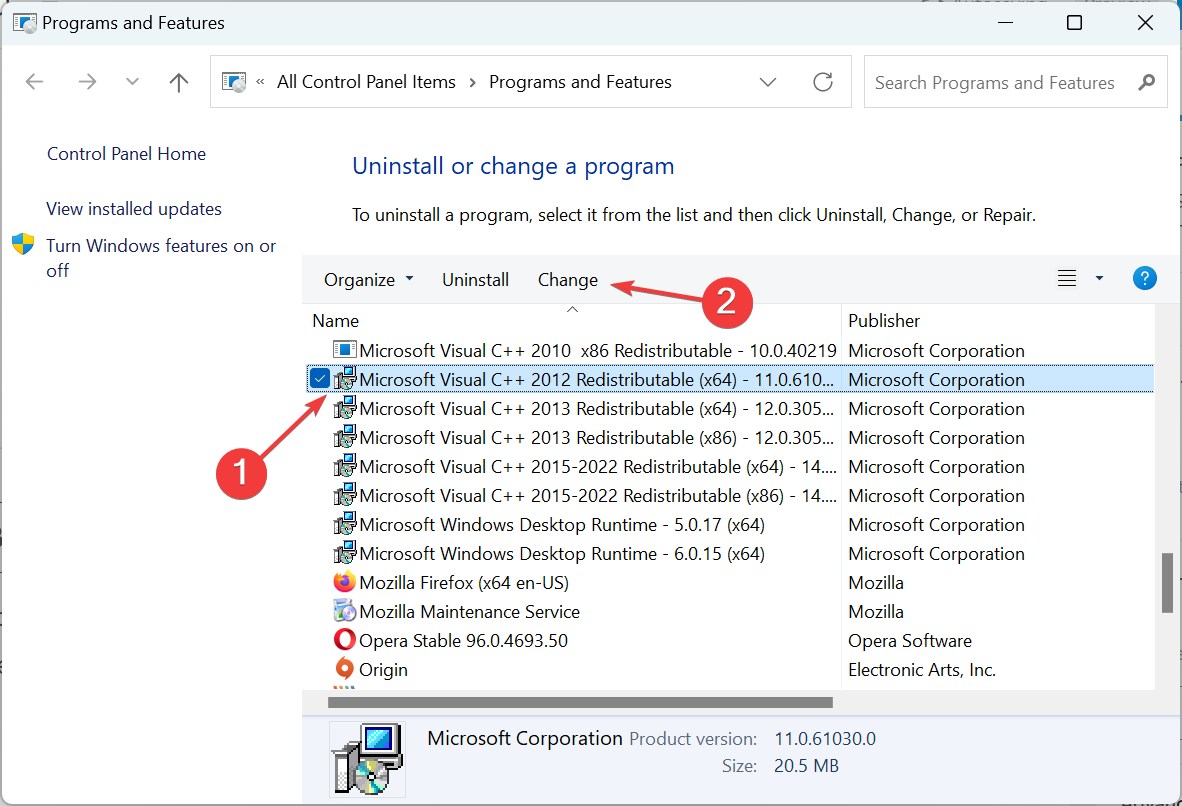Select Mozilla Firefox (x64 en-US) entry
Image resolution: width=1182 pixels, height=806 pixels.
[x=464, y=583]
